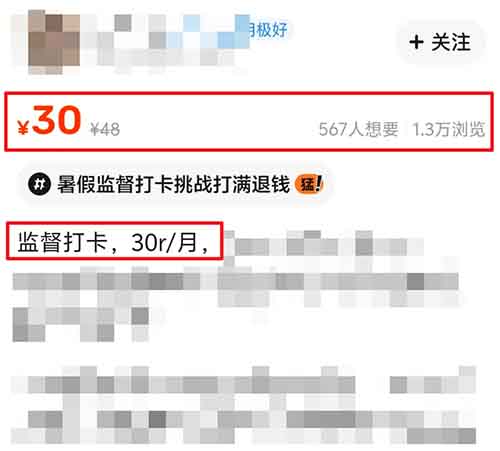Click the last blurred description paragraph
The width and height of the screenshot is (500, 451).
(x=243, y=405)
